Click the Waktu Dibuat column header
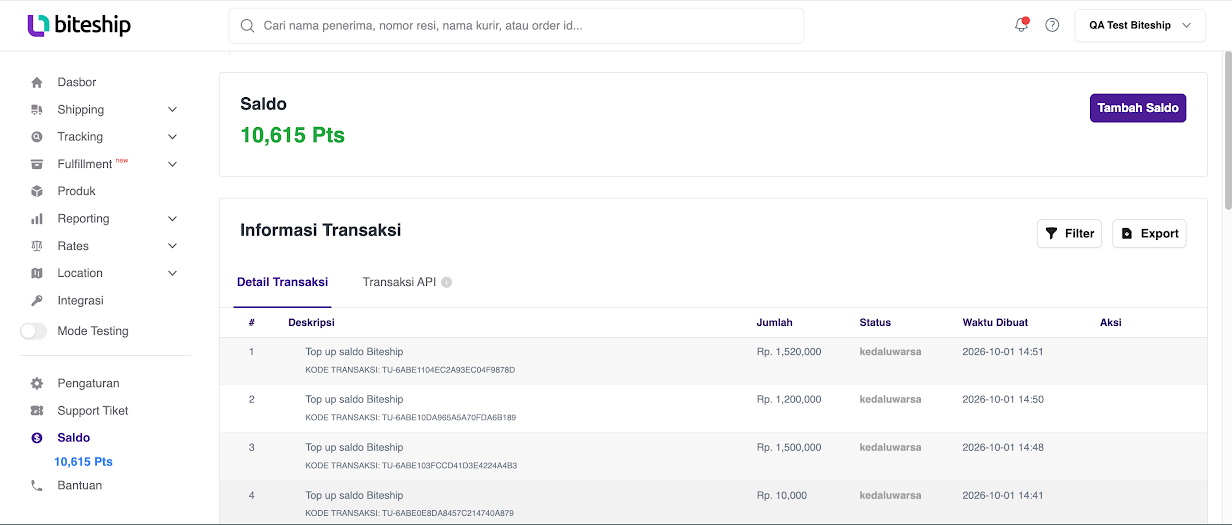The width and height of the screenshot is (1232, 525). pyautogui.click(x=995, y=323)
